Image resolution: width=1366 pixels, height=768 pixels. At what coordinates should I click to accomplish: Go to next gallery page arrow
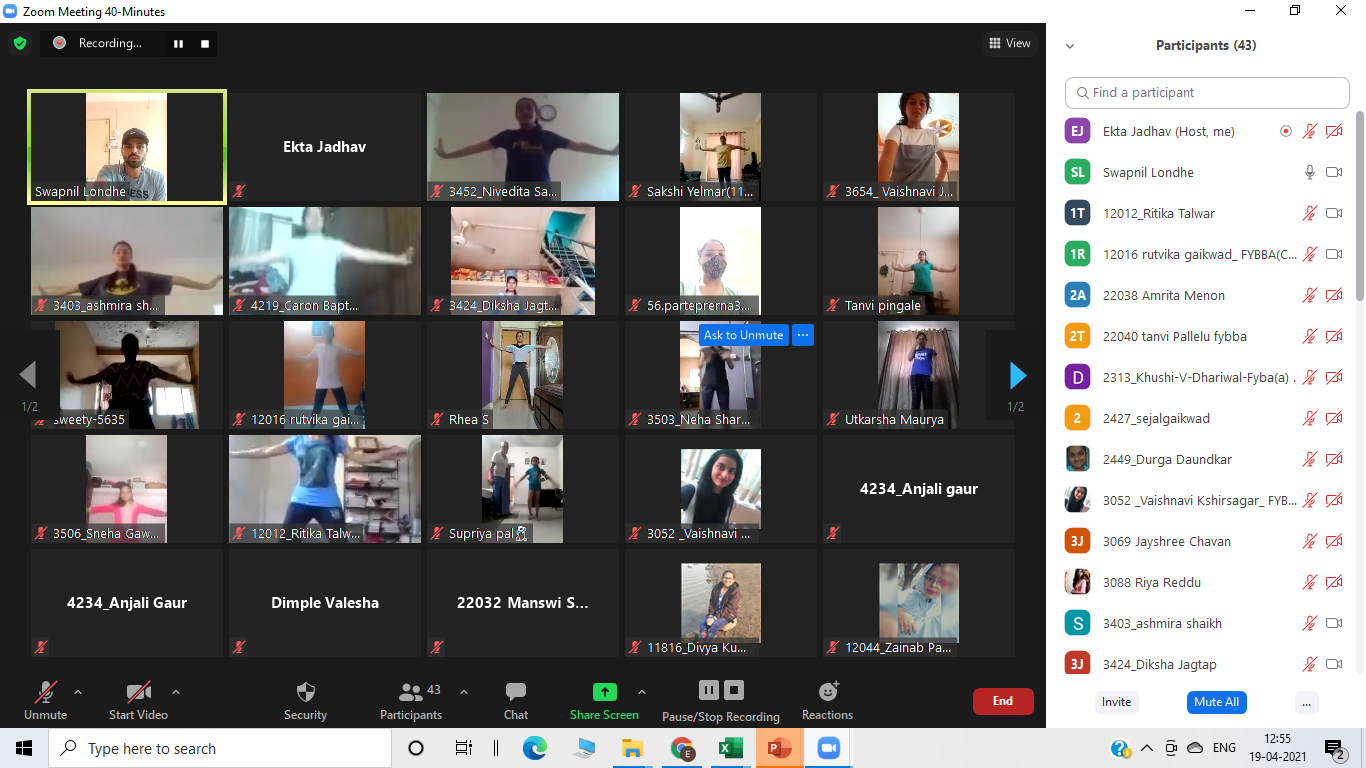click(x=1017, y=375)
